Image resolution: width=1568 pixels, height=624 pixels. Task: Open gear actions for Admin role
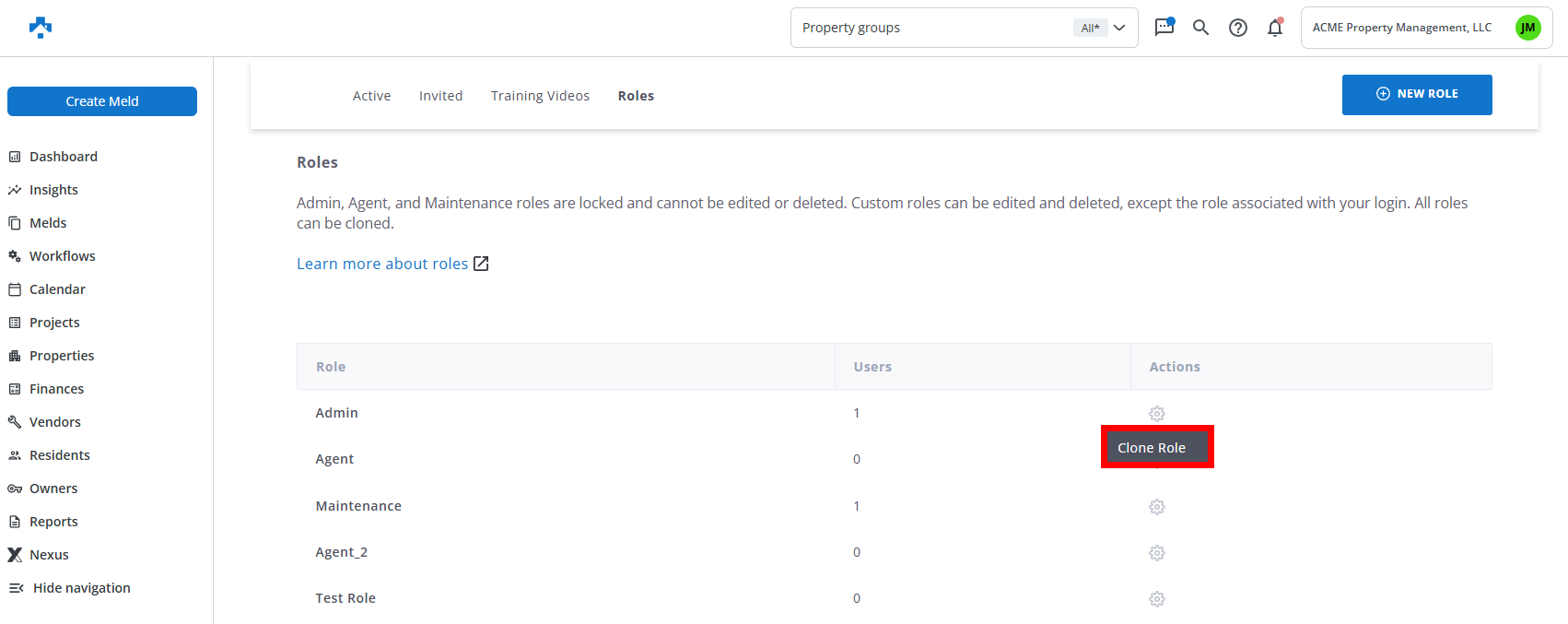(x=1157, y=414)
